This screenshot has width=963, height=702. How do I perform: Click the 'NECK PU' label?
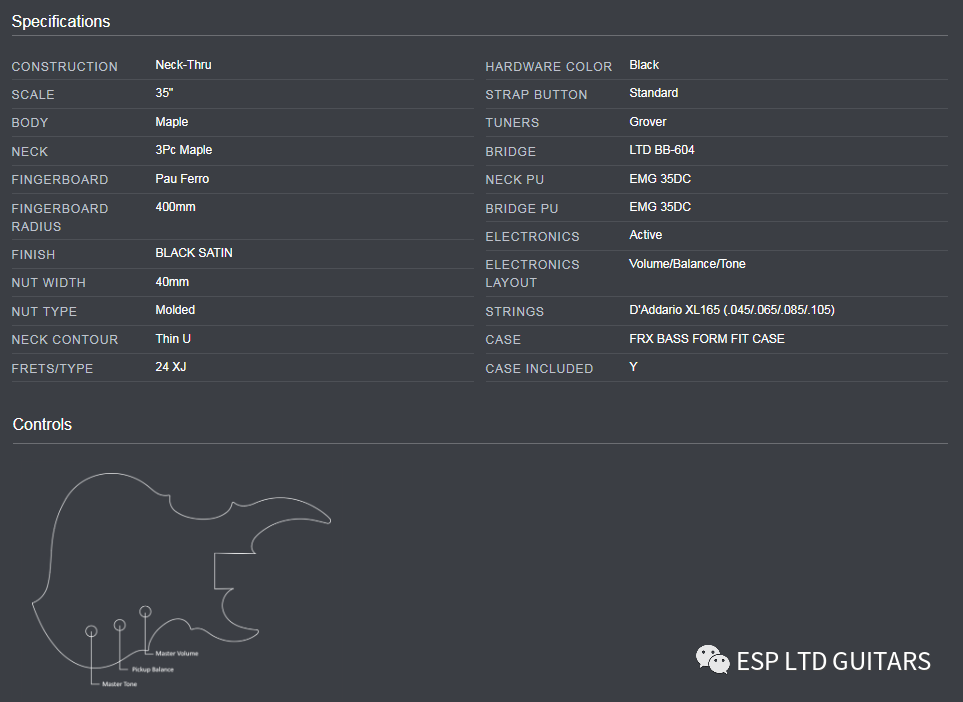click(515, 179)
